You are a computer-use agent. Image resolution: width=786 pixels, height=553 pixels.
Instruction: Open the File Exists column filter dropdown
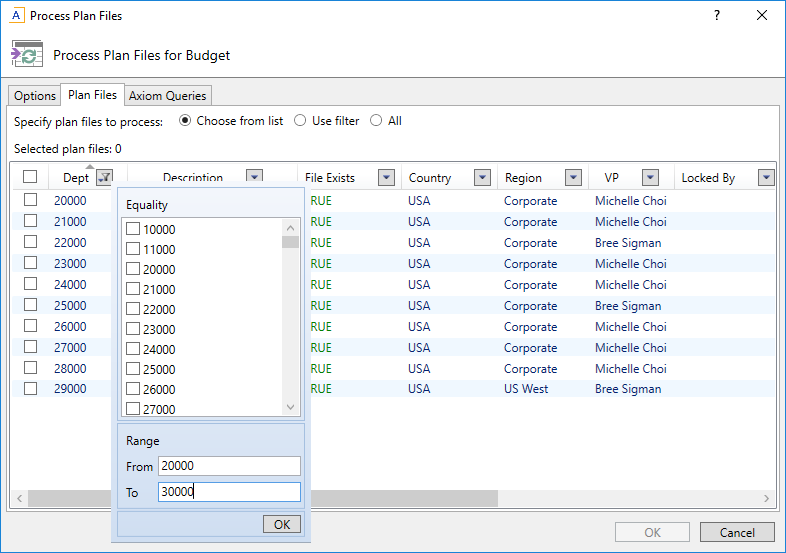coord(386,178)
